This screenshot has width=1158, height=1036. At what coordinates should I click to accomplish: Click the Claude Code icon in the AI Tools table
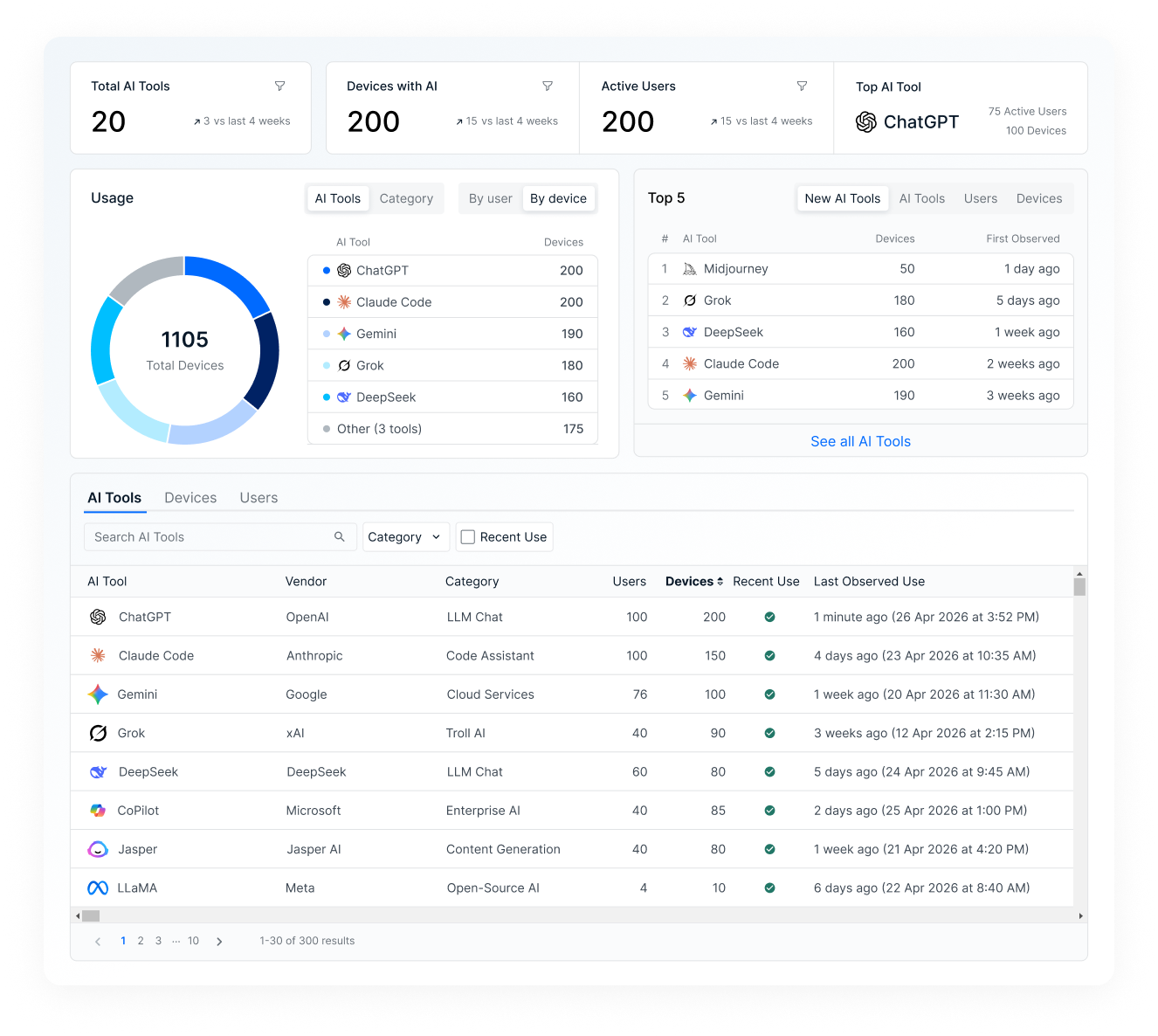[98, 655]
